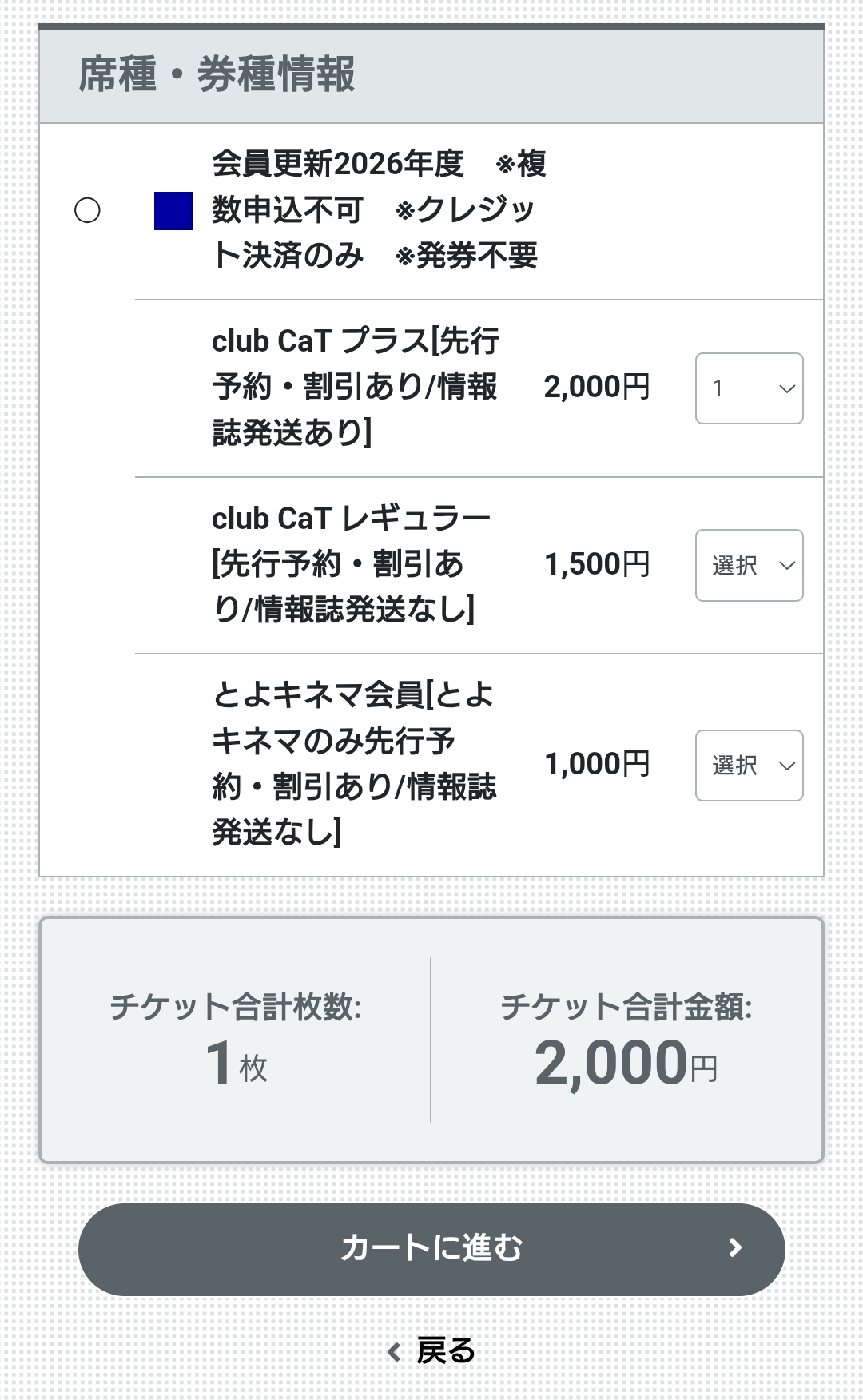Click the 2,000円 total amount value
Screen dimensions: 863x1400
pyautogui.click(x=626, y=1064)
